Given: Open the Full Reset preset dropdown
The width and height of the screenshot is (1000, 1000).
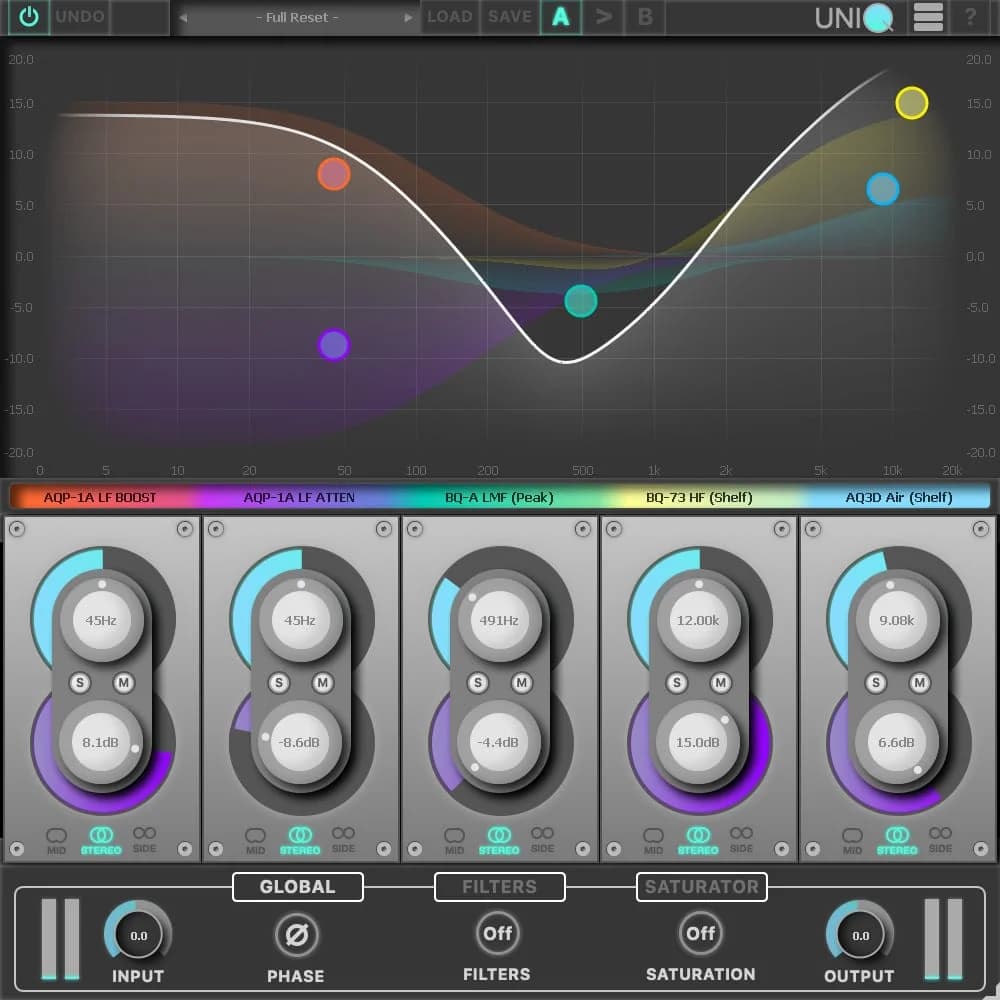Looking at the screenshot, I should 296,18.
